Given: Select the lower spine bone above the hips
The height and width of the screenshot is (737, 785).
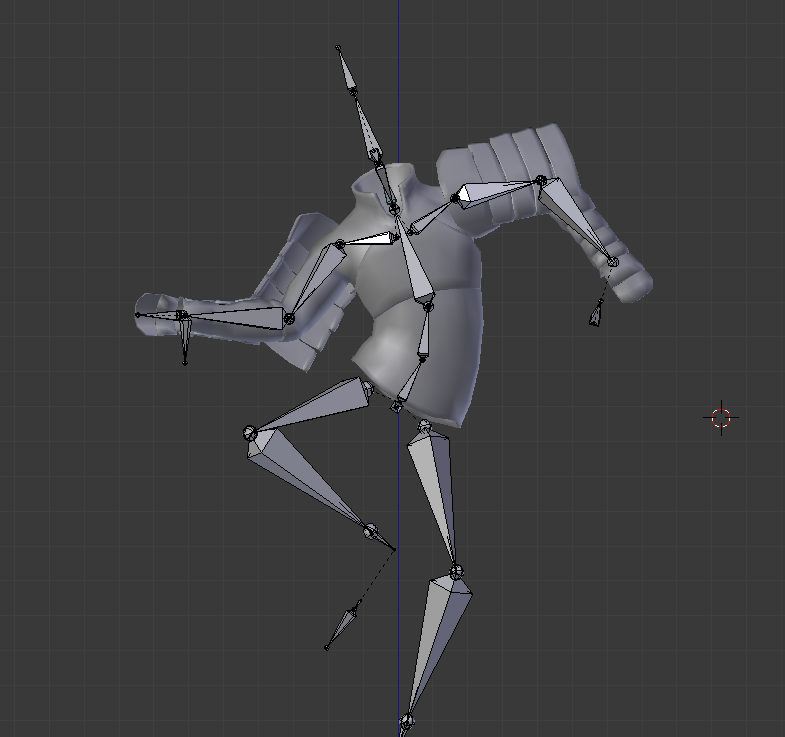Looking at the screenshot, I should 410,382.
